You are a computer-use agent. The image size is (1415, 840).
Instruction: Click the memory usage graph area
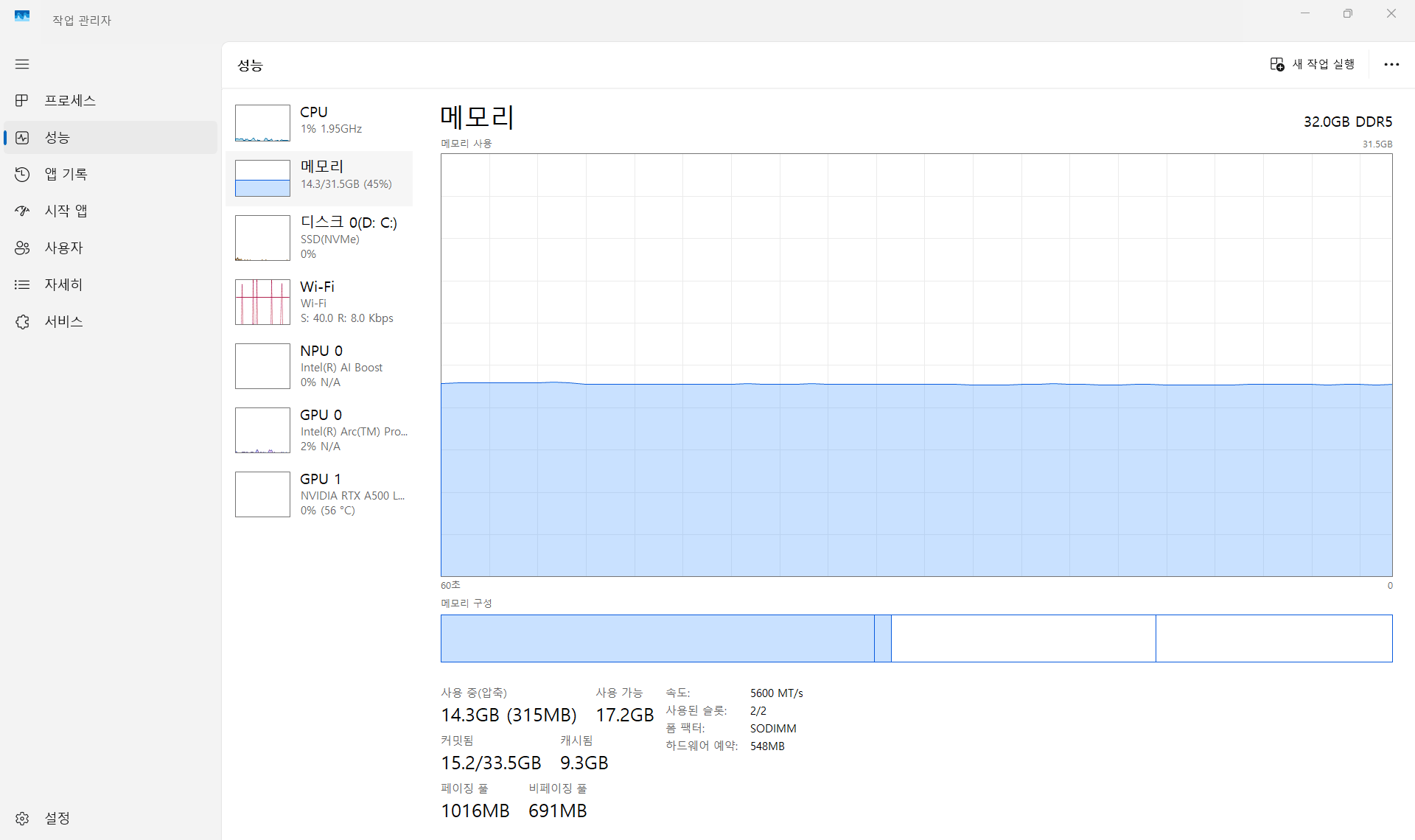point(916,365)
